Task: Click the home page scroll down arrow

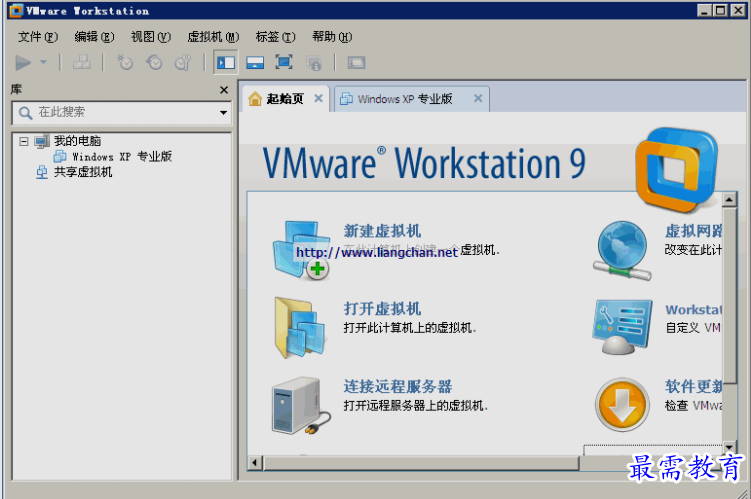Action: click(729, 448)
